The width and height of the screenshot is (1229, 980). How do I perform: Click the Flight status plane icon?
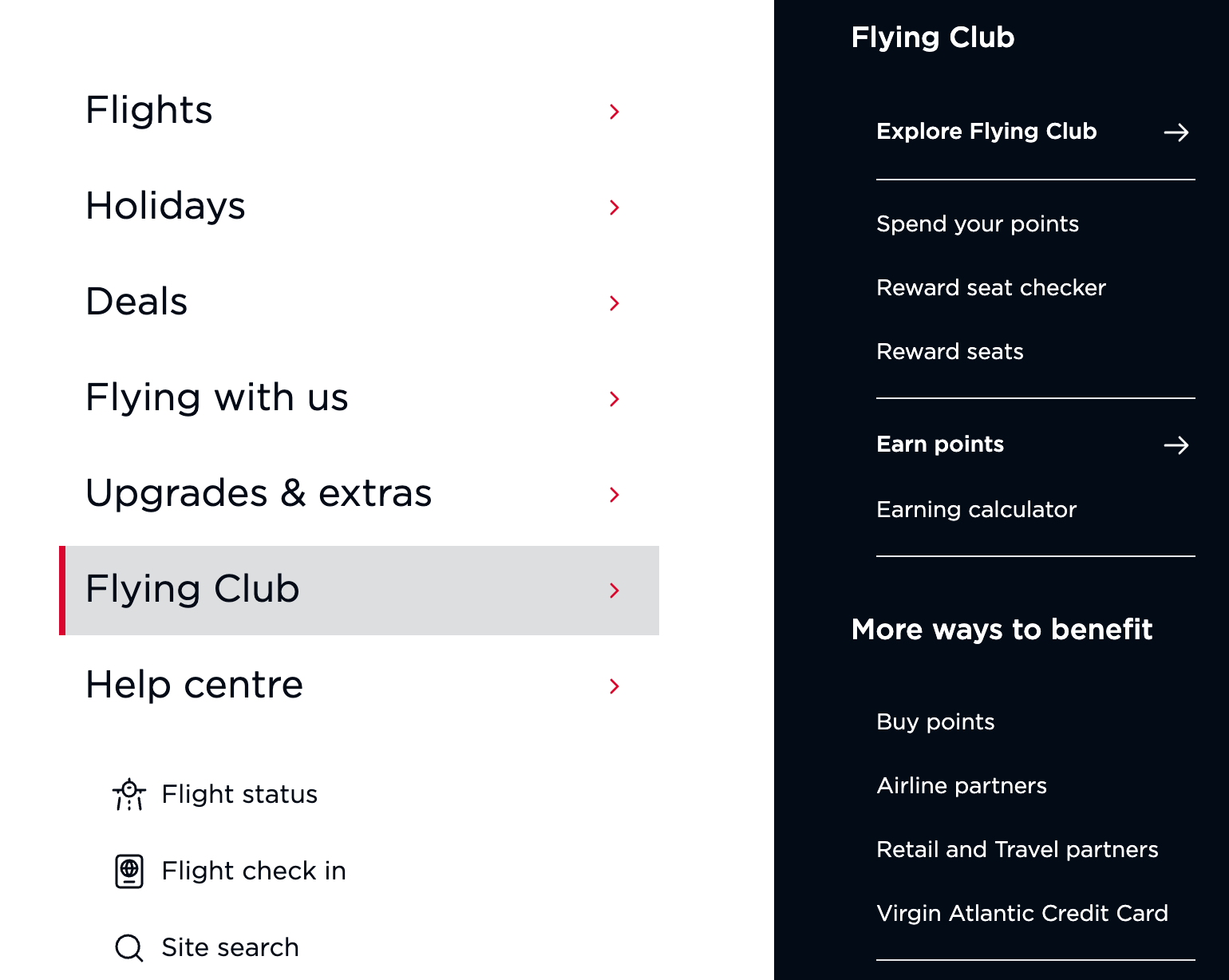point(128,794)
